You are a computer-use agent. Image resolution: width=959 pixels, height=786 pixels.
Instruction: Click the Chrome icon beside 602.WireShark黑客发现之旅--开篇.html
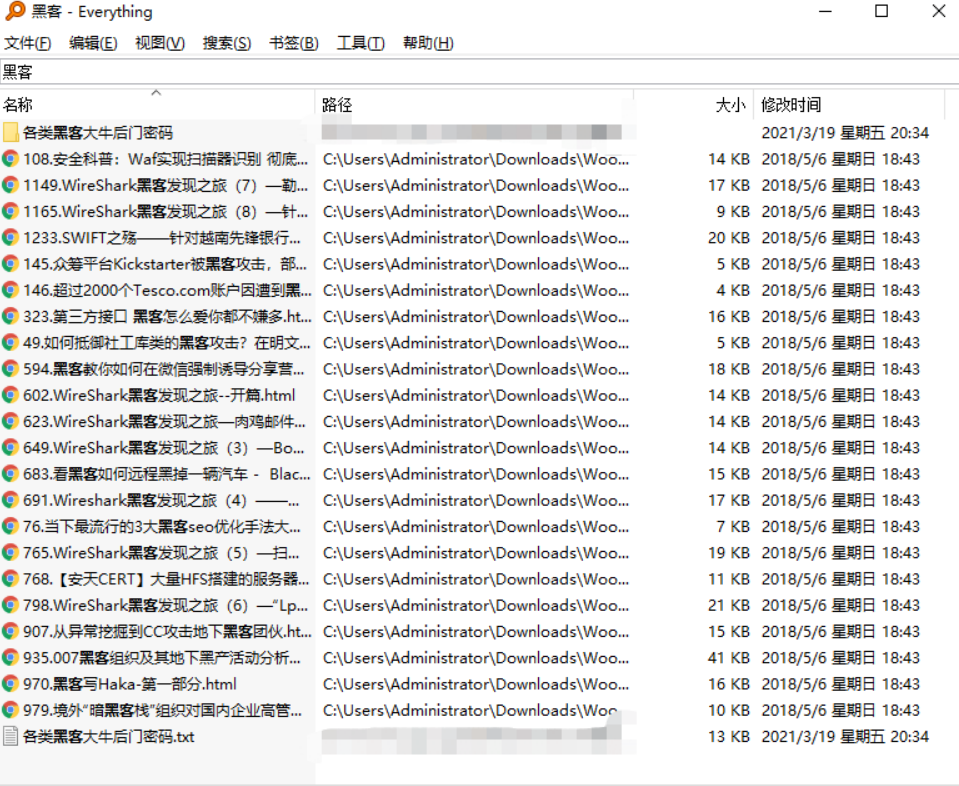10,394
